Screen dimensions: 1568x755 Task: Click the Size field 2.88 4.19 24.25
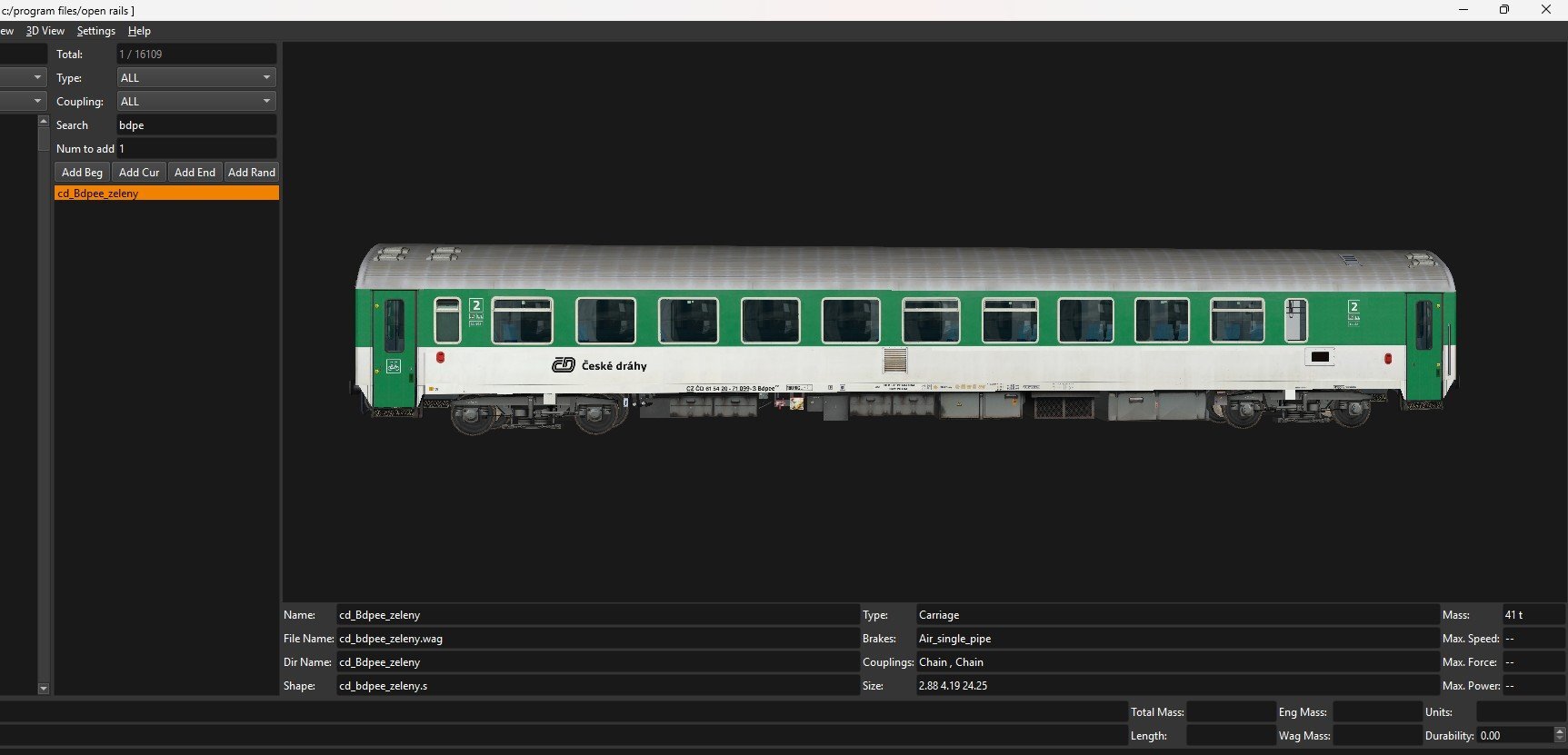point(1177,686)
